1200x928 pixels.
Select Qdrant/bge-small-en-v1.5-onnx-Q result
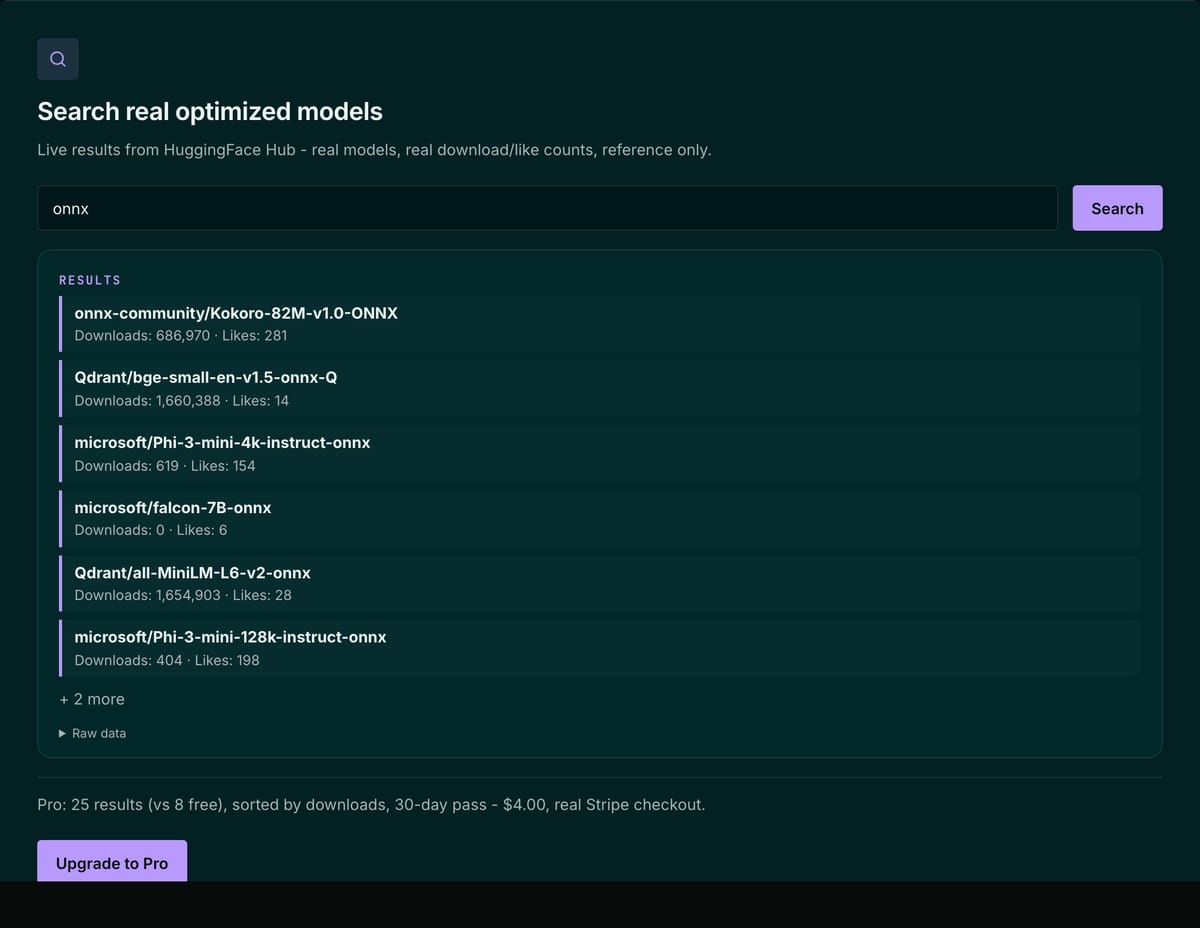(600, 389)
